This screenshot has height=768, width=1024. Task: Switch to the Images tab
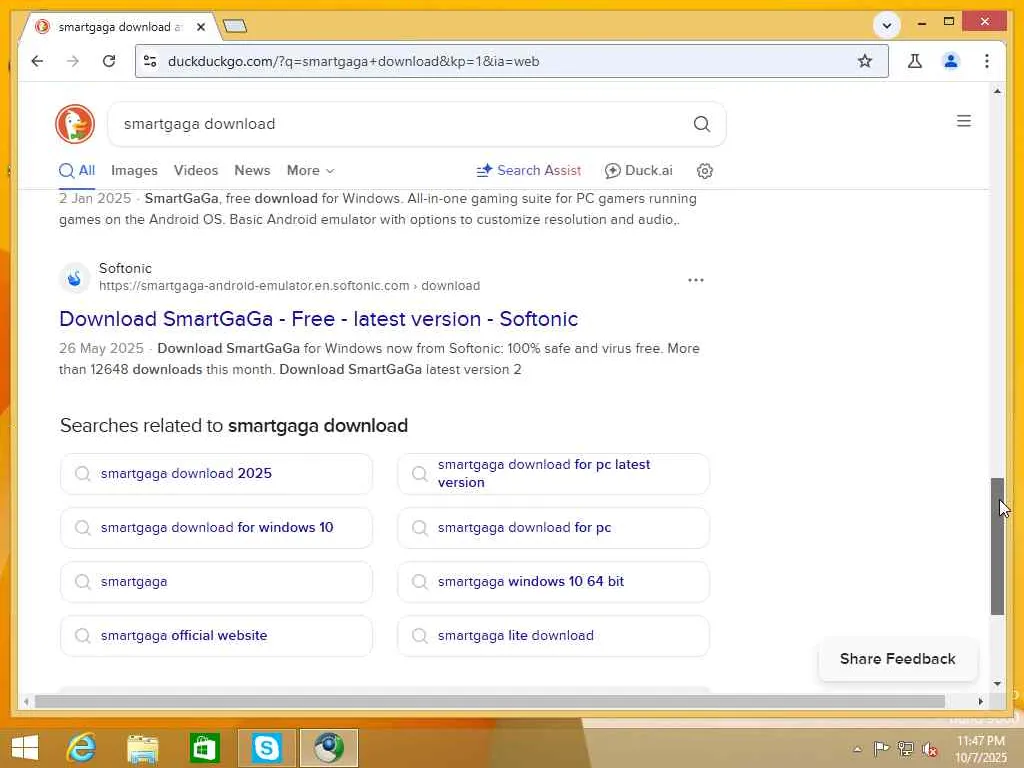135,170
